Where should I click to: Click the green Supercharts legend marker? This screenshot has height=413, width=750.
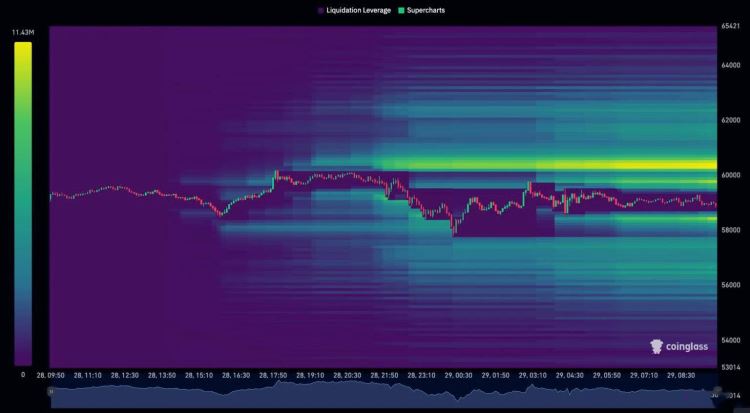401,11
